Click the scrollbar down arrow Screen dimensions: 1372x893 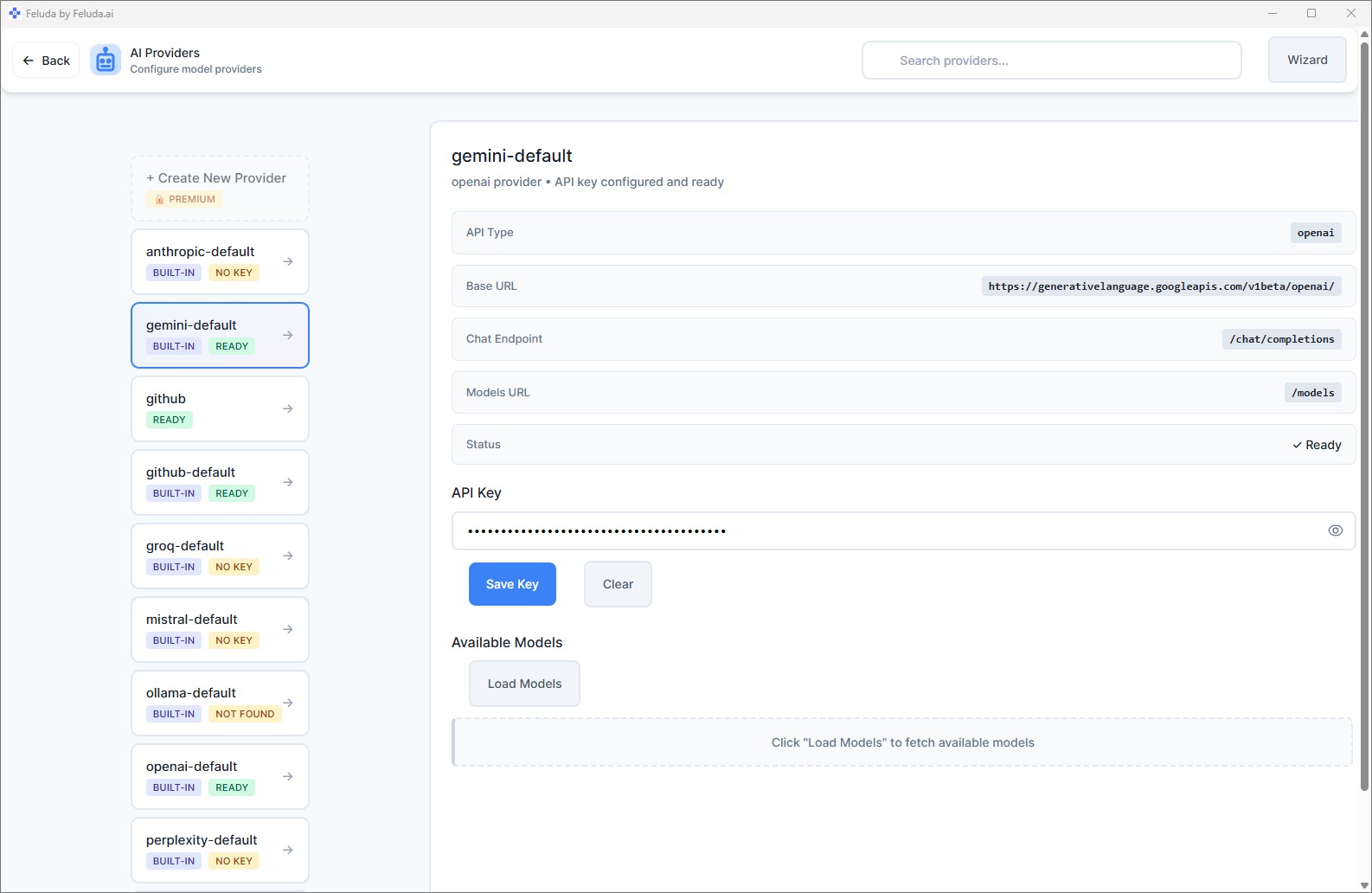tap(1365, 886)
